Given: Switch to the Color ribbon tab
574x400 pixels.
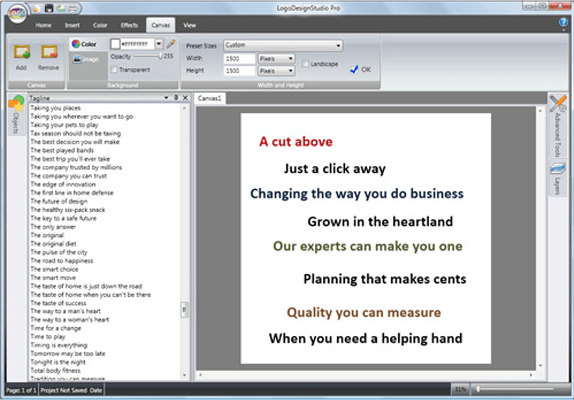Looking at the screenshot, I should 100,25.
